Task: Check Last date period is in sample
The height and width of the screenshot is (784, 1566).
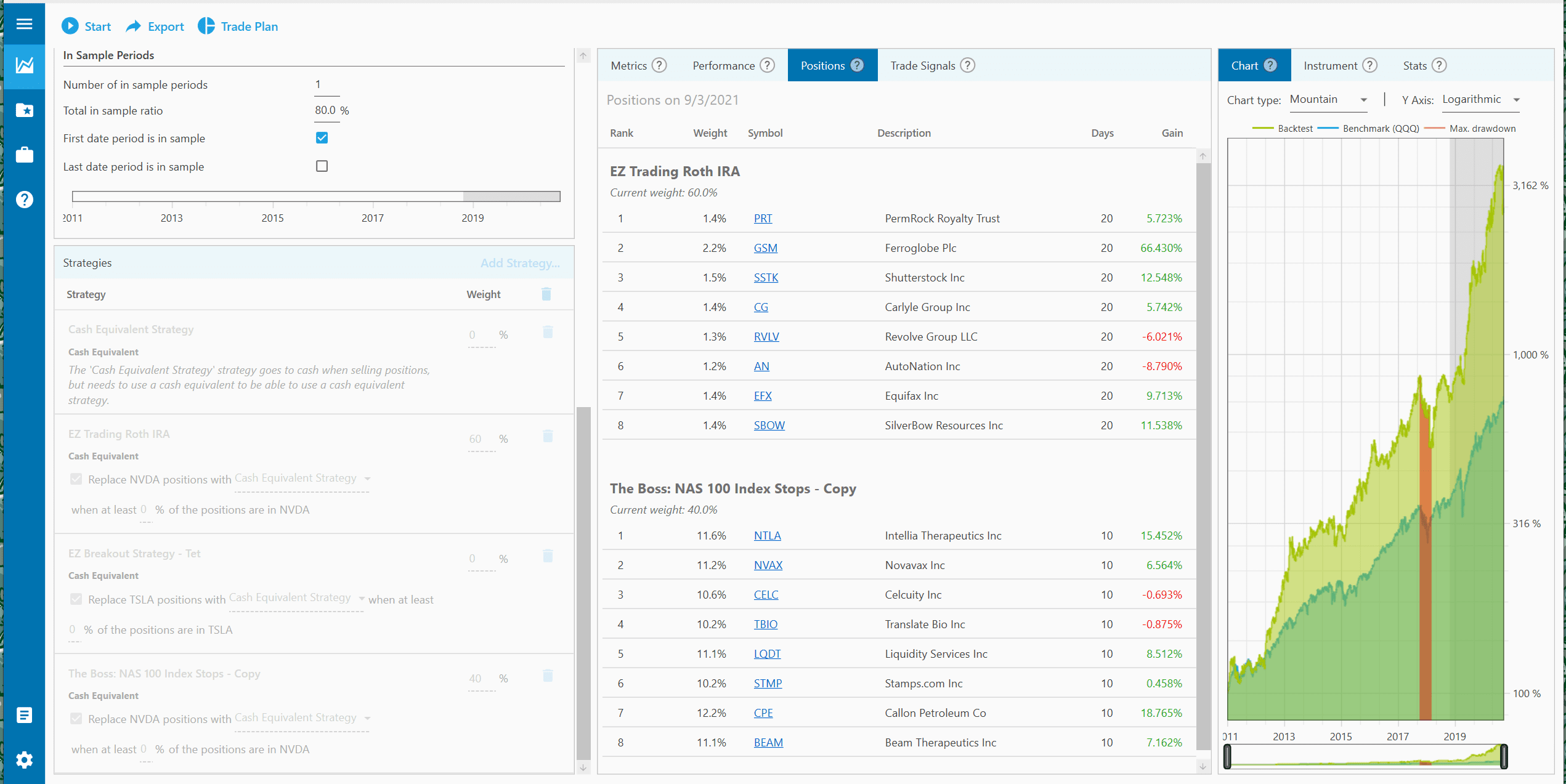Action: [322, 166]
